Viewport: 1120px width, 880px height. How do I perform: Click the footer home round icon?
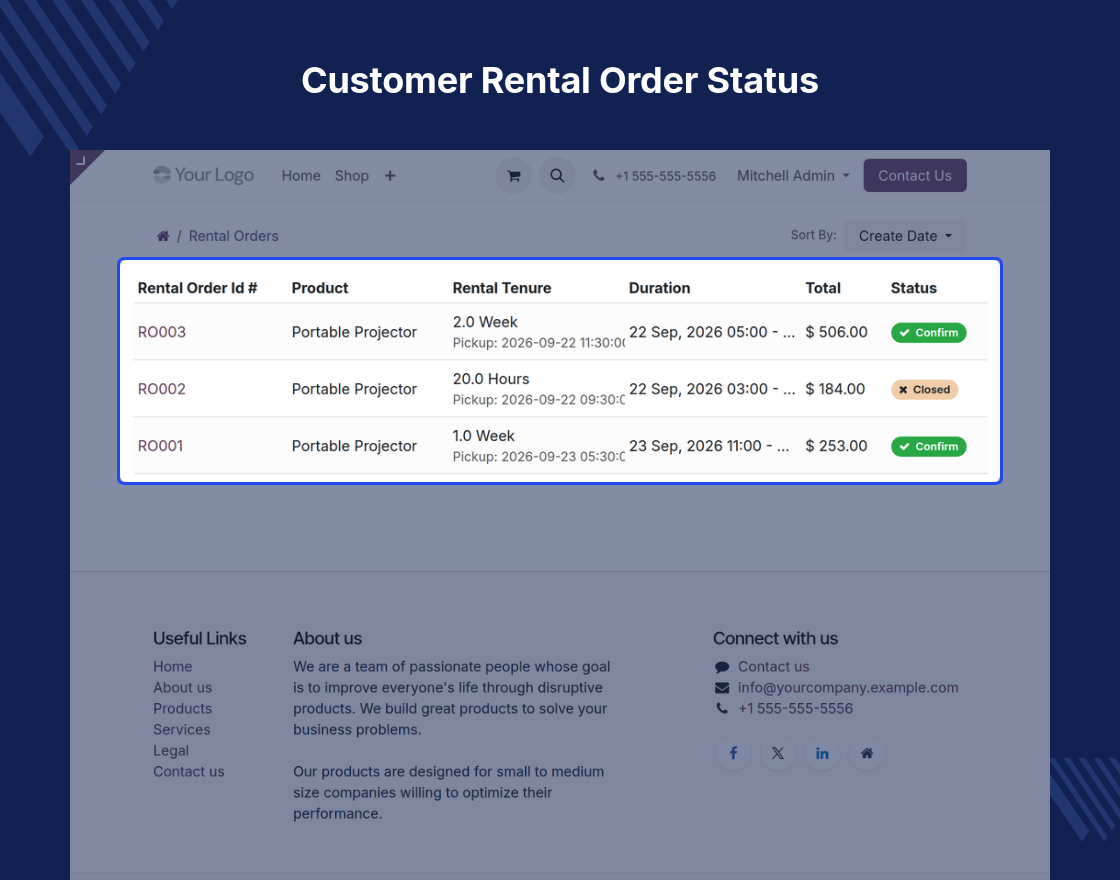(x=867, y=753)
